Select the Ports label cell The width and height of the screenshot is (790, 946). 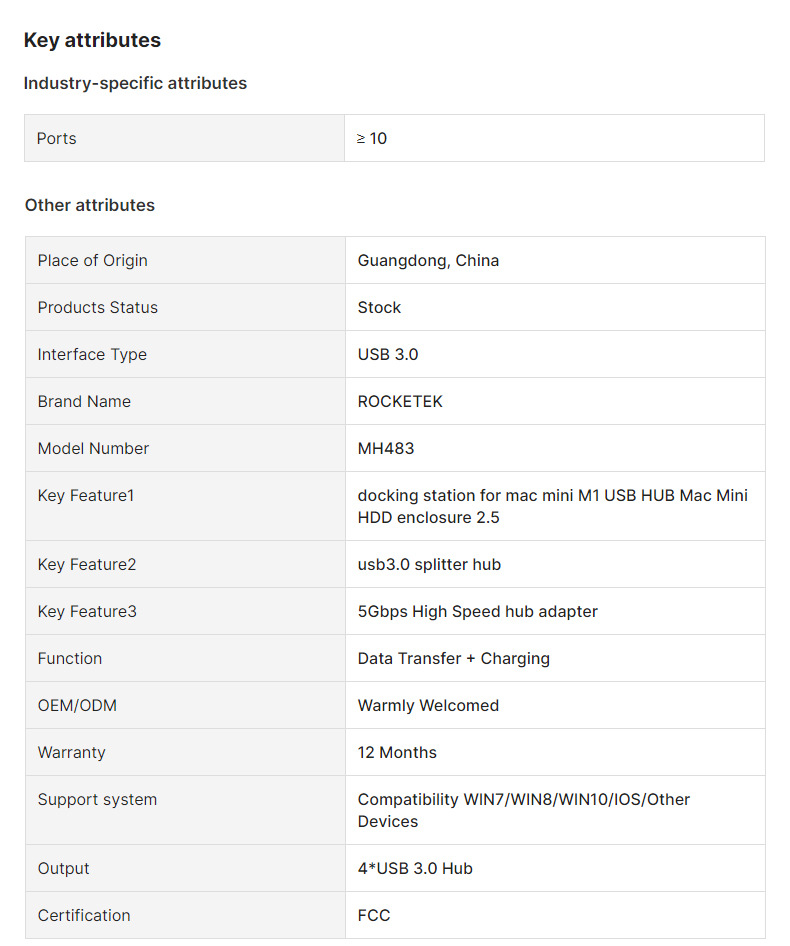57,138
